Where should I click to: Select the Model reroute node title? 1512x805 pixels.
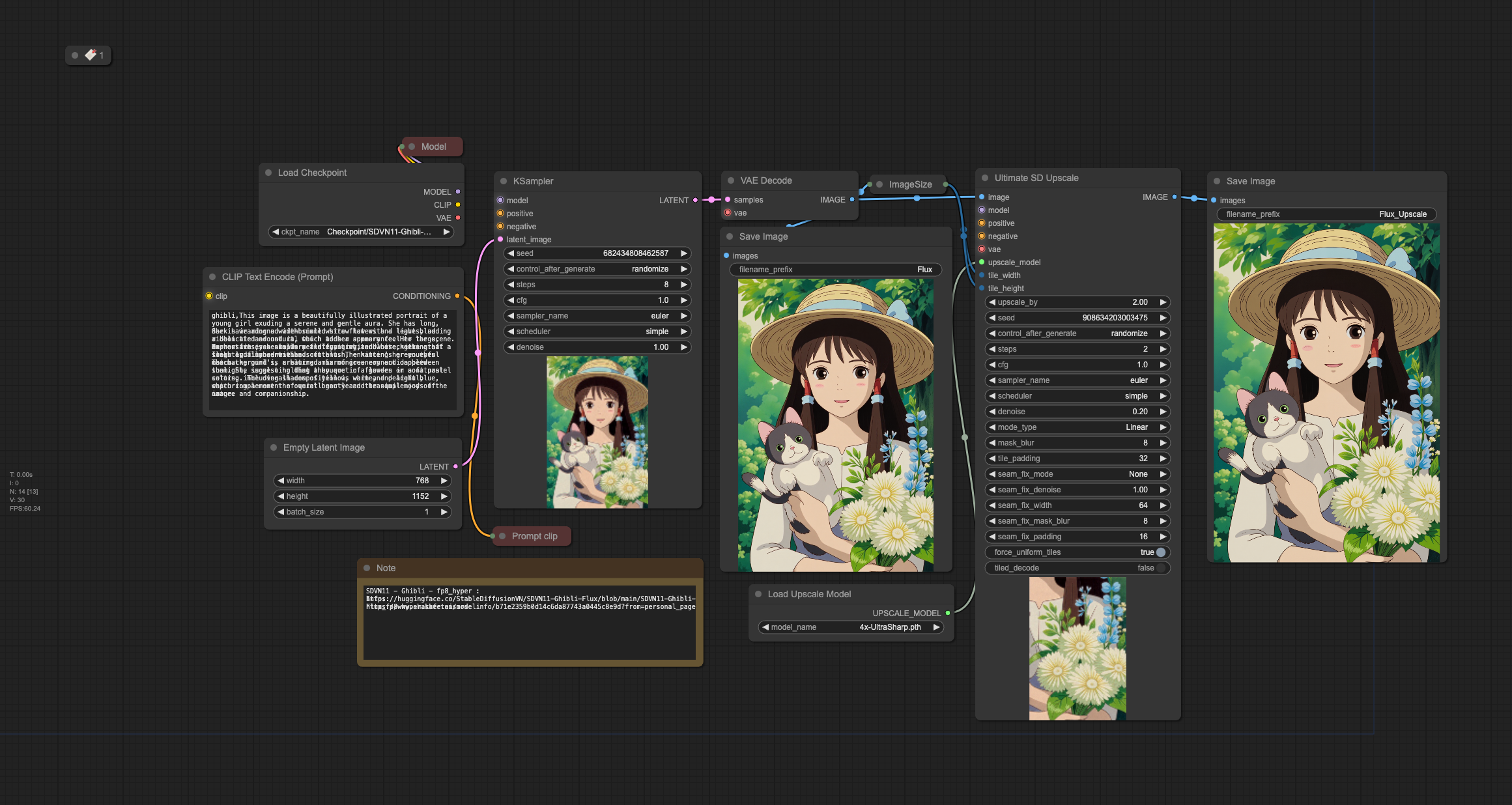click(433, 147)
